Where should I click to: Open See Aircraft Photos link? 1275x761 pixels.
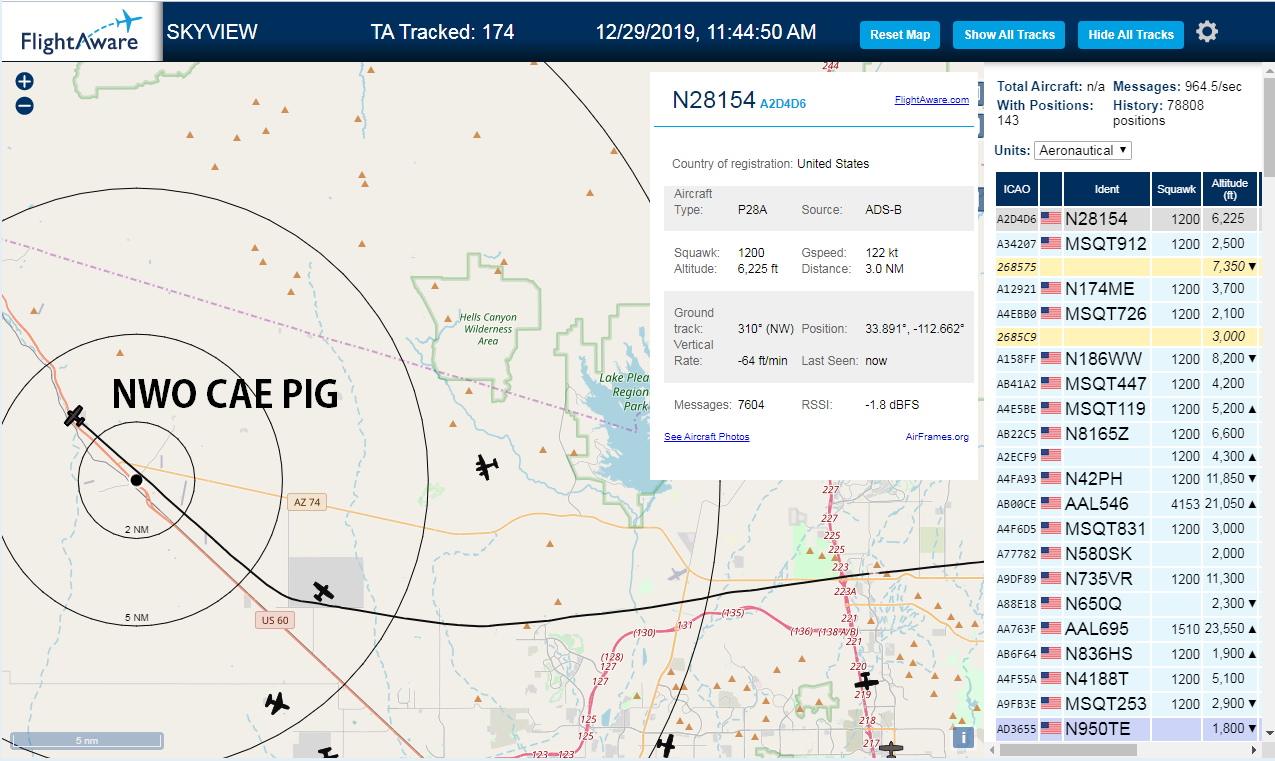[706, 437]
